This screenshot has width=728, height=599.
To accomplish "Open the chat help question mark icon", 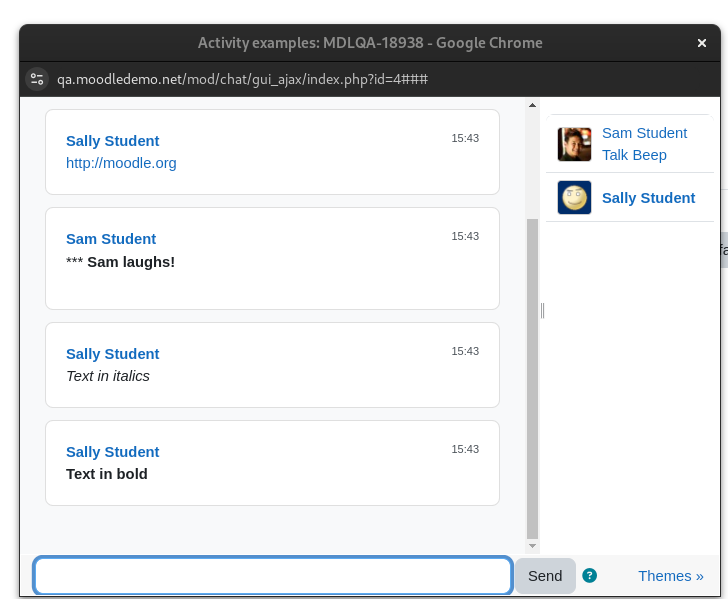I will [x=589, y=576].
